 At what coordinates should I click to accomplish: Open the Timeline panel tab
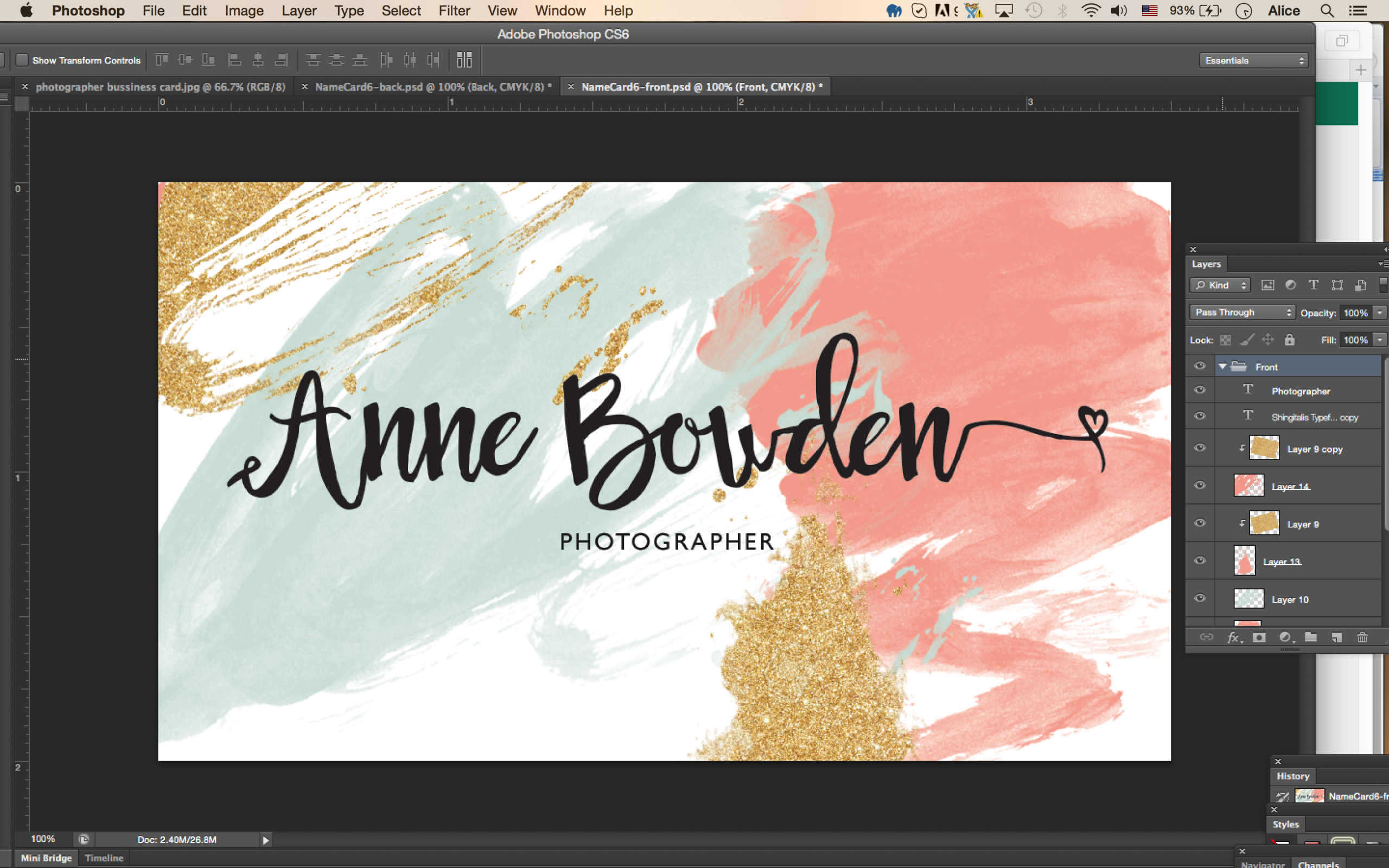click(104, 858)
